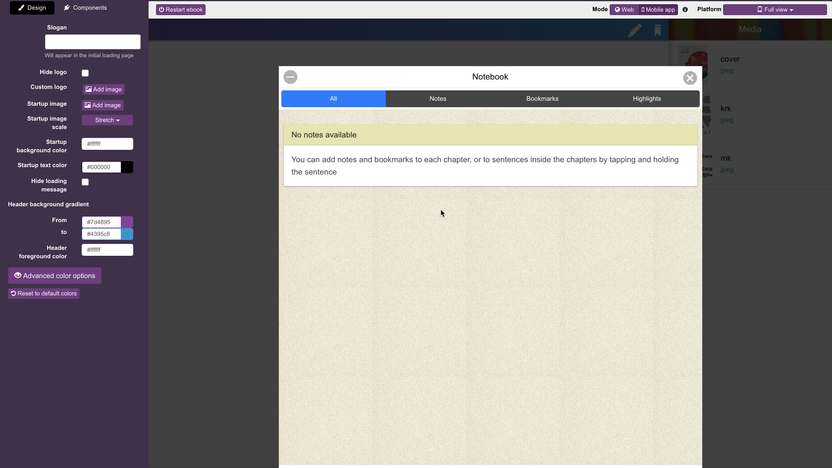This screenshot has width=832, height=468.
Task: Edit the Startup text color hex field
Action: [x=101, y=167]
